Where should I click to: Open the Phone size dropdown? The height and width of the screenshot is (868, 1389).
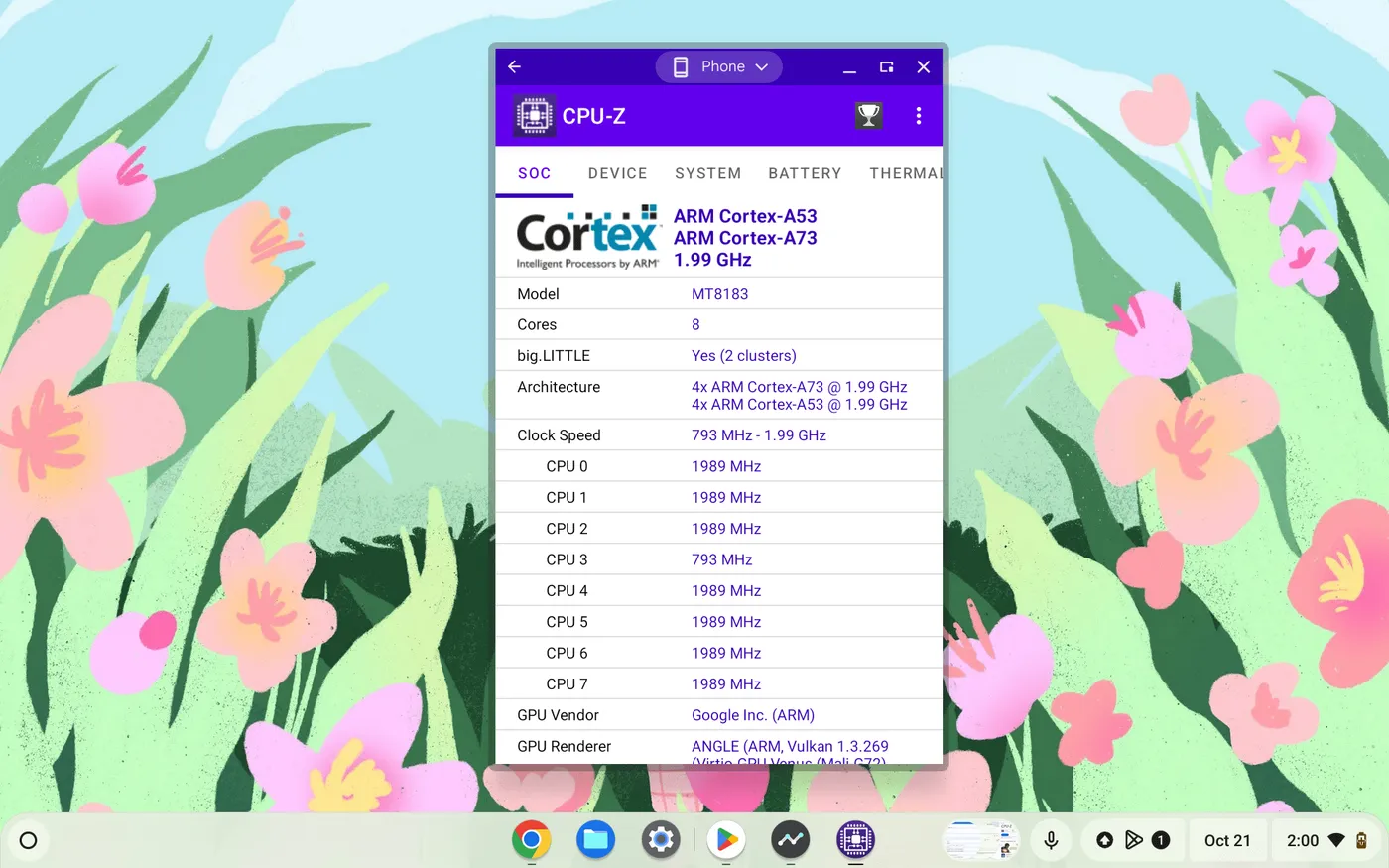click(719, 66)
